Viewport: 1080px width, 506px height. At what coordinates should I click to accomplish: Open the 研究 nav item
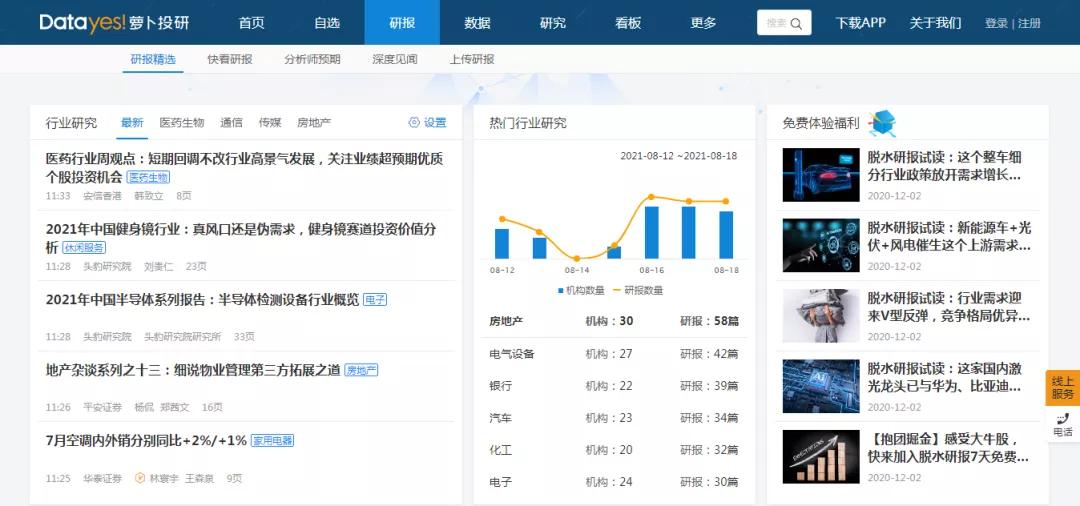552,23
